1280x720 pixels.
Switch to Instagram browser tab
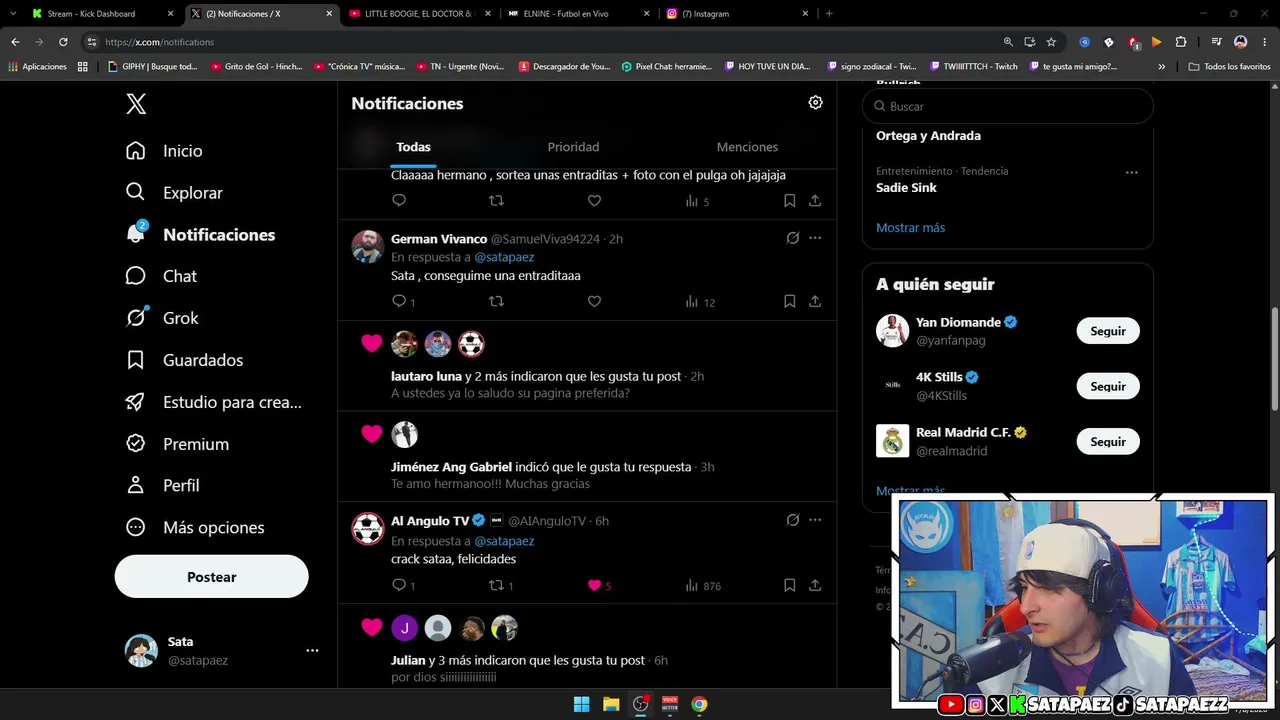point(737,14)
